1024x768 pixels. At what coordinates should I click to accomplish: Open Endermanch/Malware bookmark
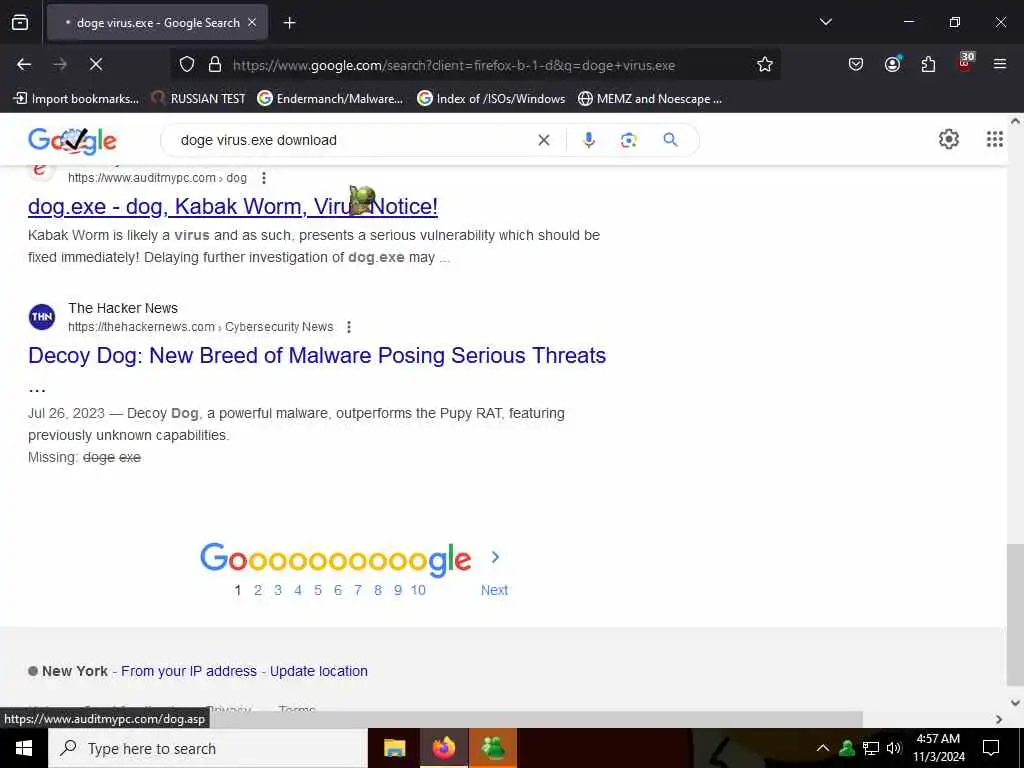point(330,99)
